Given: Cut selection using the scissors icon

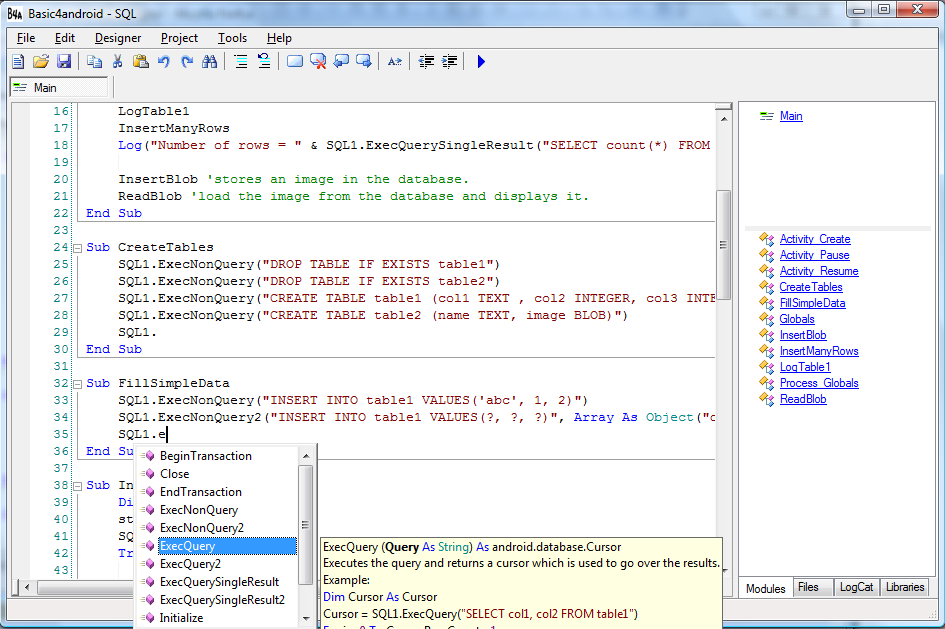Looking at the screenshot, I should pos(118,61).
